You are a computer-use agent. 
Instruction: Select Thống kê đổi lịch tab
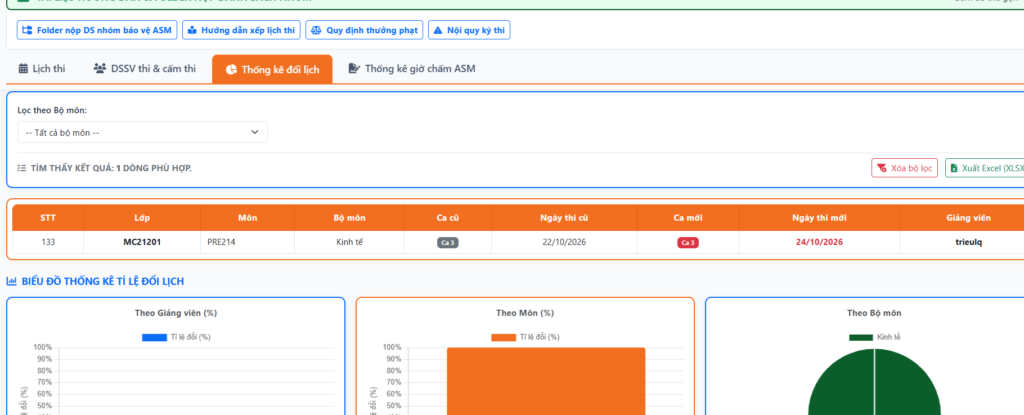[x=272, y=69]
